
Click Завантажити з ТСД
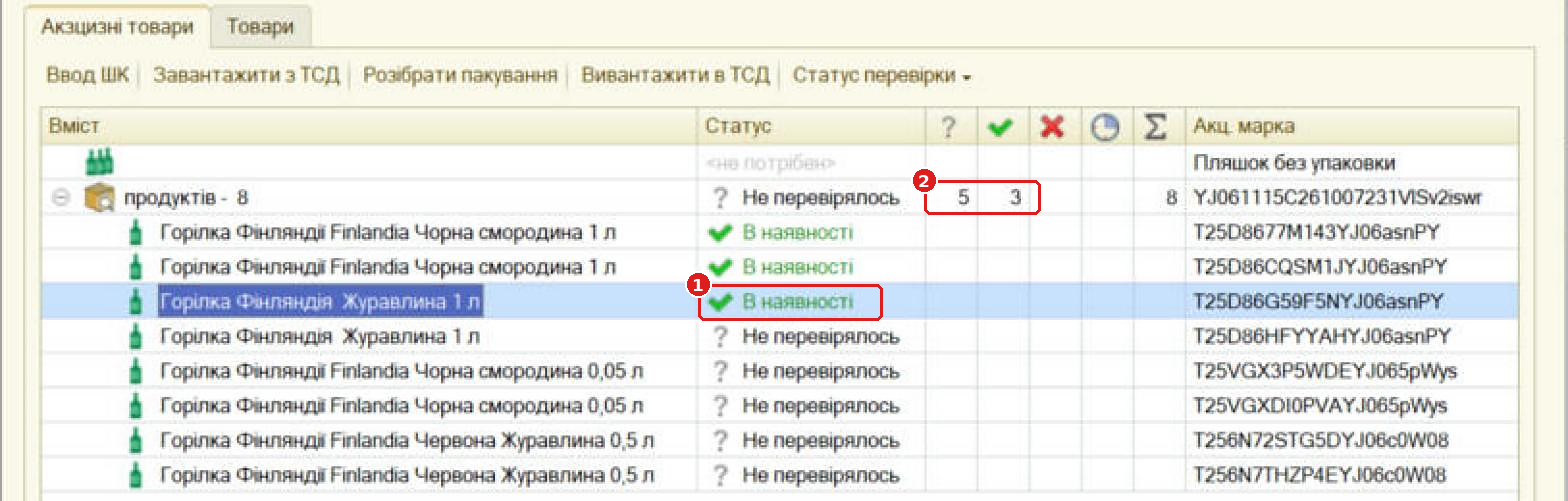(x=246, y=75)
